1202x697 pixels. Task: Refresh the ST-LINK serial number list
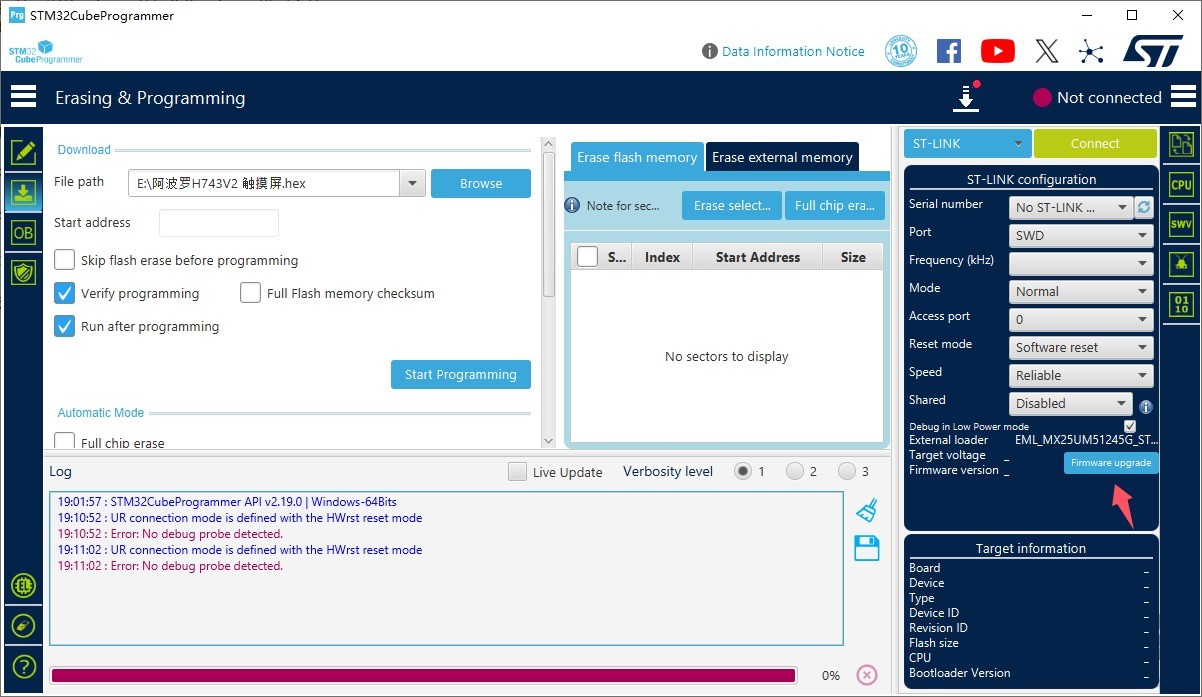1145,207
